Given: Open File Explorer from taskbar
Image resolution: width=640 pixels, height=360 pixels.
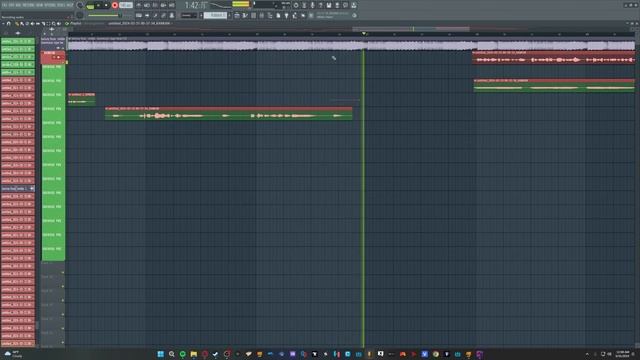Looking at the screenshot, I should (x=193, y=354).
